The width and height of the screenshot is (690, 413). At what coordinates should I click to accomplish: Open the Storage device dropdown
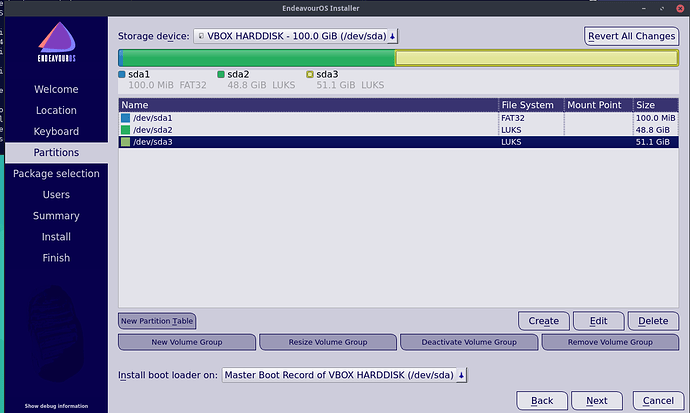click(296, 36)
